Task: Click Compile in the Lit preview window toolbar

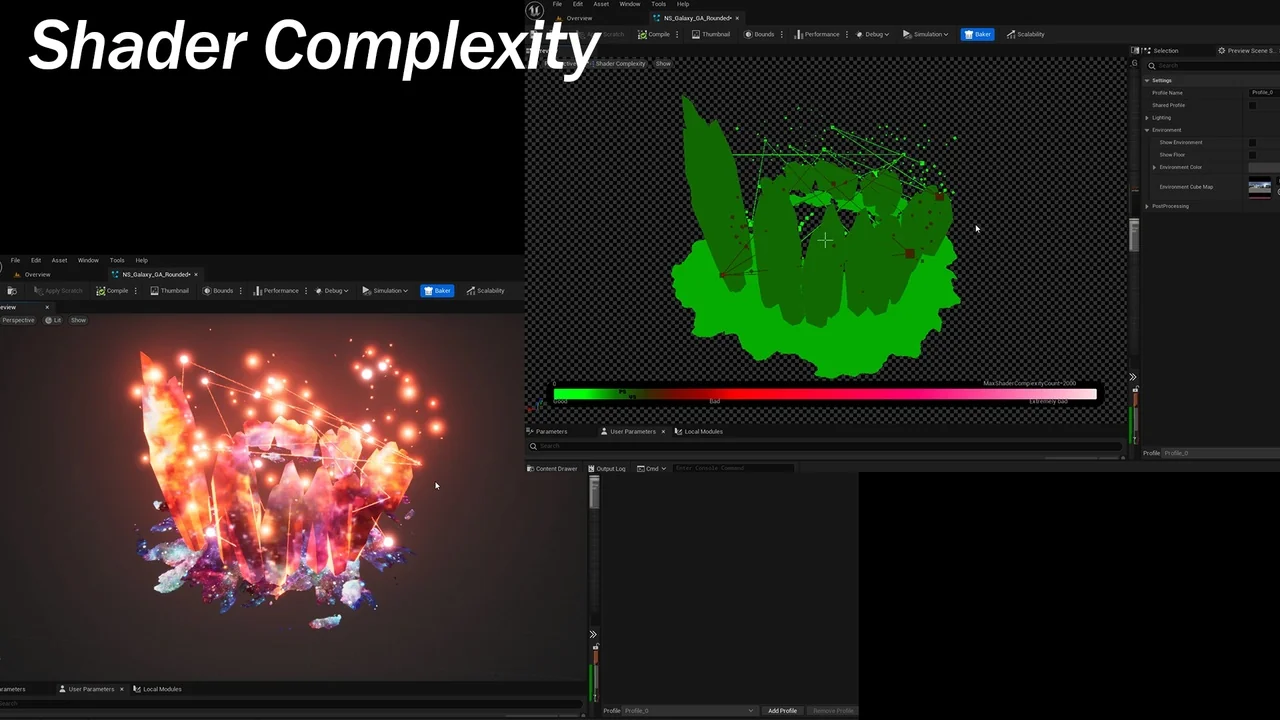Action: pyautogui.click(x=112, y=291)
